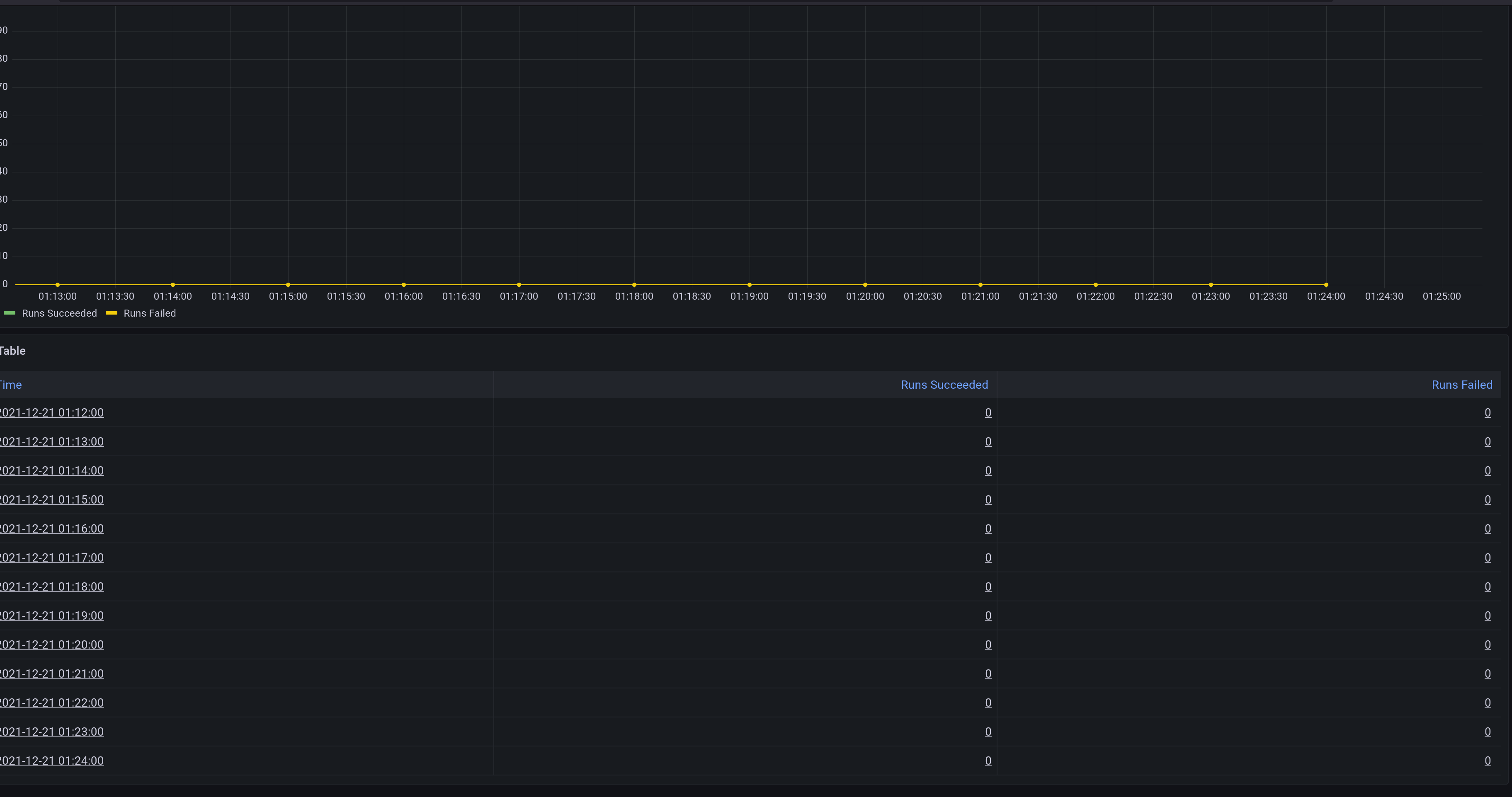Sort table by Runs Failed column header
Viewport: 1512px width, 797px height.
1461,385
